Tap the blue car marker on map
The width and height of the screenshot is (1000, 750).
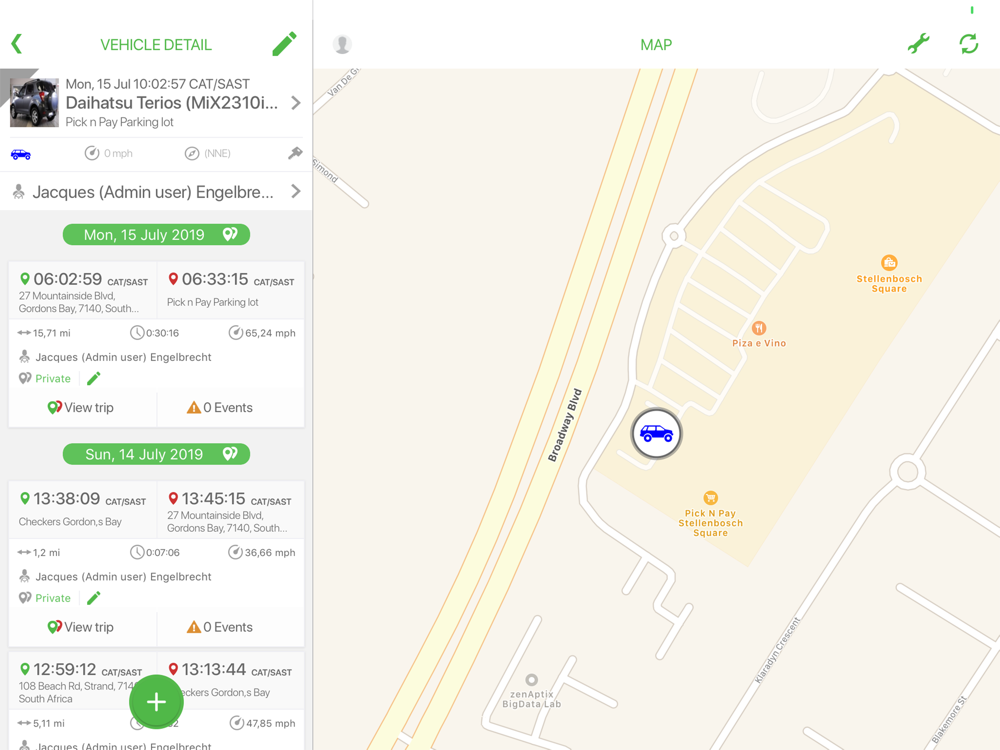(656, 434)
